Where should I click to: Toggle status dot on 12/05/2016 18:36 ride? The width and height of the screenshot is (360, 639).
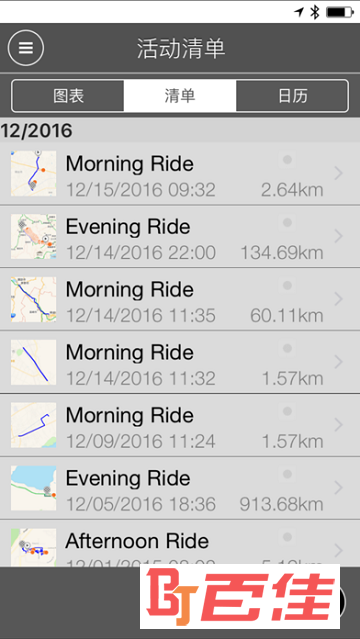click(287, 474)
